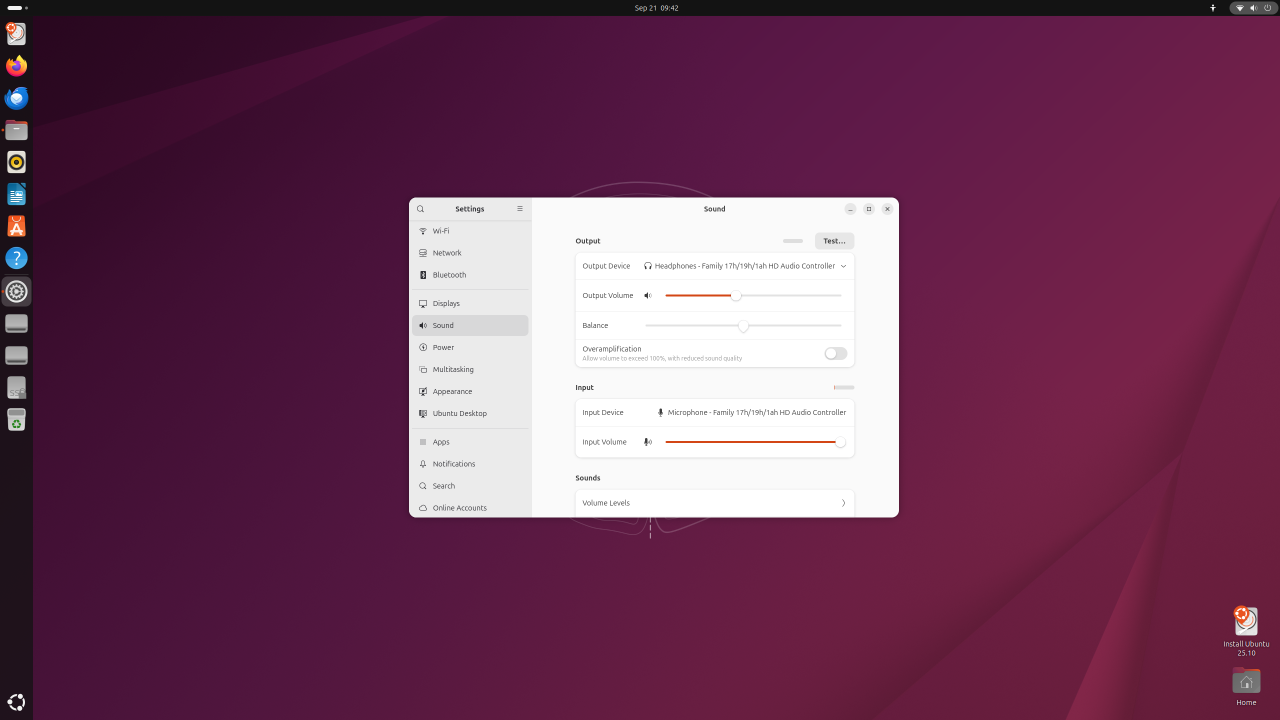Go to Power settings
Image resolution: width=1280 pixels, height=720 pixels.
click(470, 347)
